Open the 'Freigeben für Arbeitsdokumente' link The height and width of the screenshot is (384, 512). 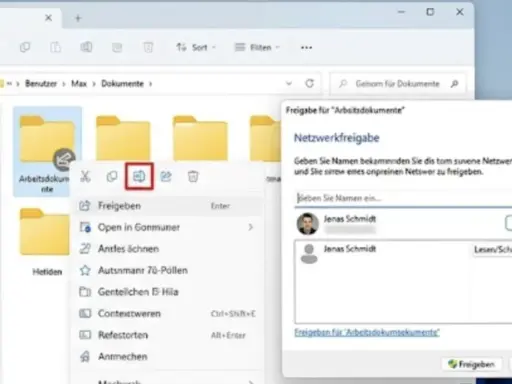pyautogui.click(x=367, y=332)
